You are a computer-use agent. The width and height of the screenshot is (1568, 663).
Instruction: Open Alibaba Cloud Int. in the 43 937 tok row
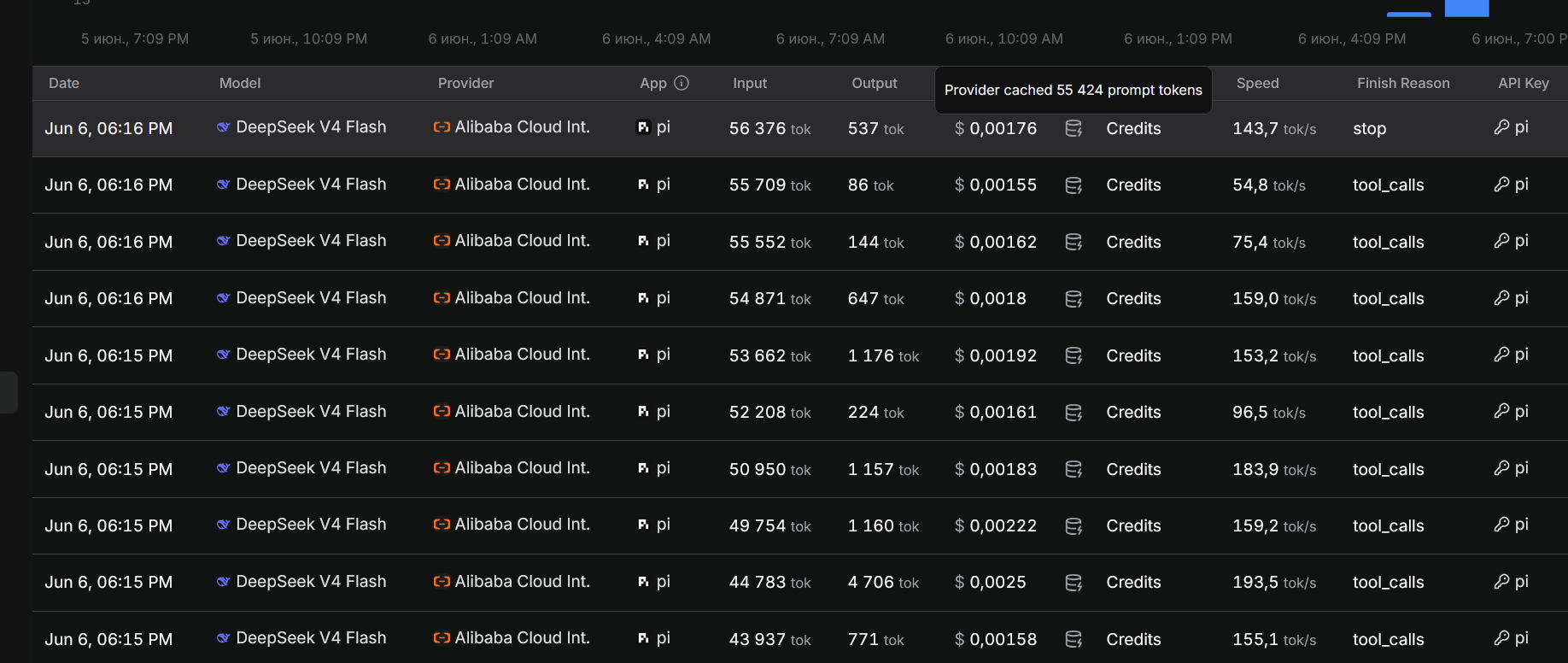(522, 638)
